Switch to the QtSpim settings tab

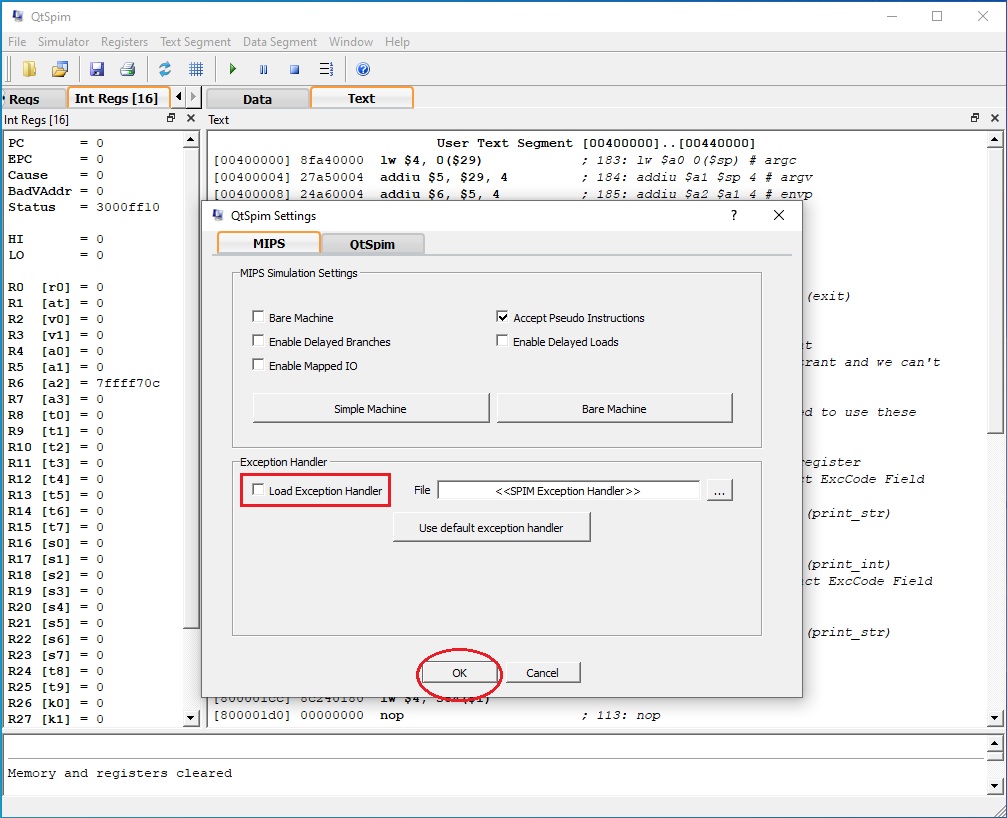pyautogui.click(x=372, y=245)
